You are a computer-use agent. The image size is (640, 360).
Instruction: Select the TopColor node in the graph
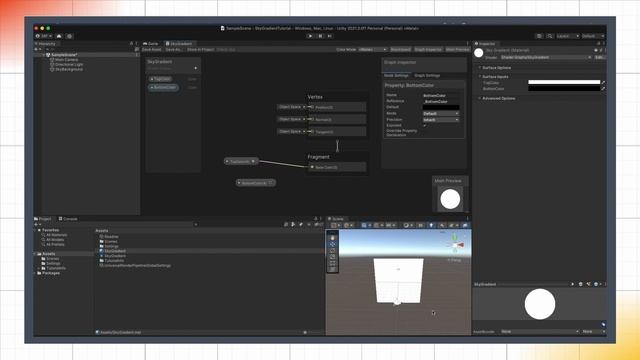pyautogui.click(x=241, y=161)
